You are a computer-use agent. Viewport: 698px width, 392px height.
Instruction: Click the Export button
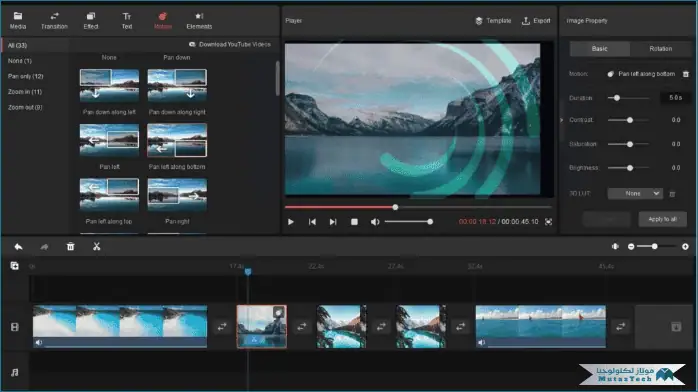coord(536,21)
